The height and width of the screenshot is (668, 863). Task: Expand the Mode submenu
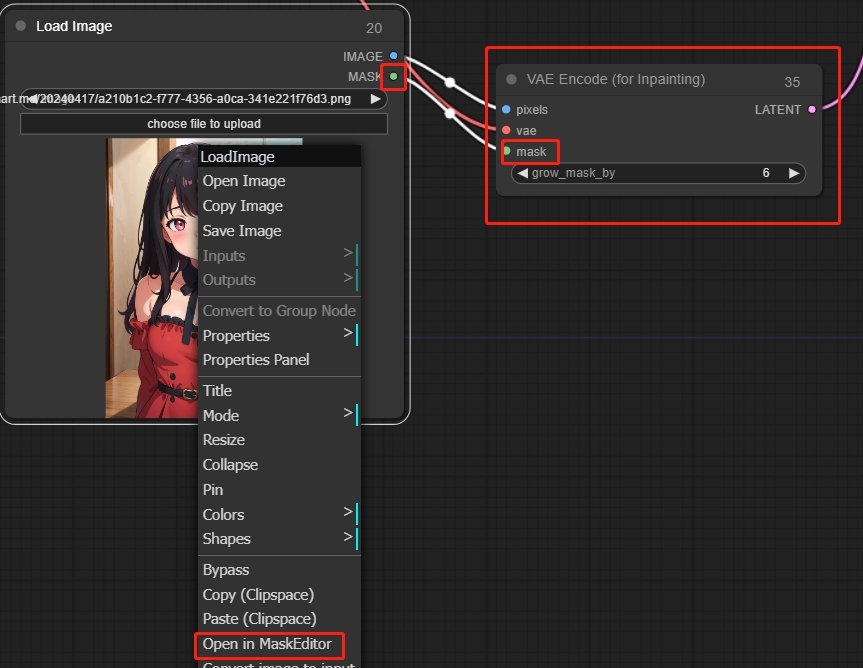click(279, 415)
